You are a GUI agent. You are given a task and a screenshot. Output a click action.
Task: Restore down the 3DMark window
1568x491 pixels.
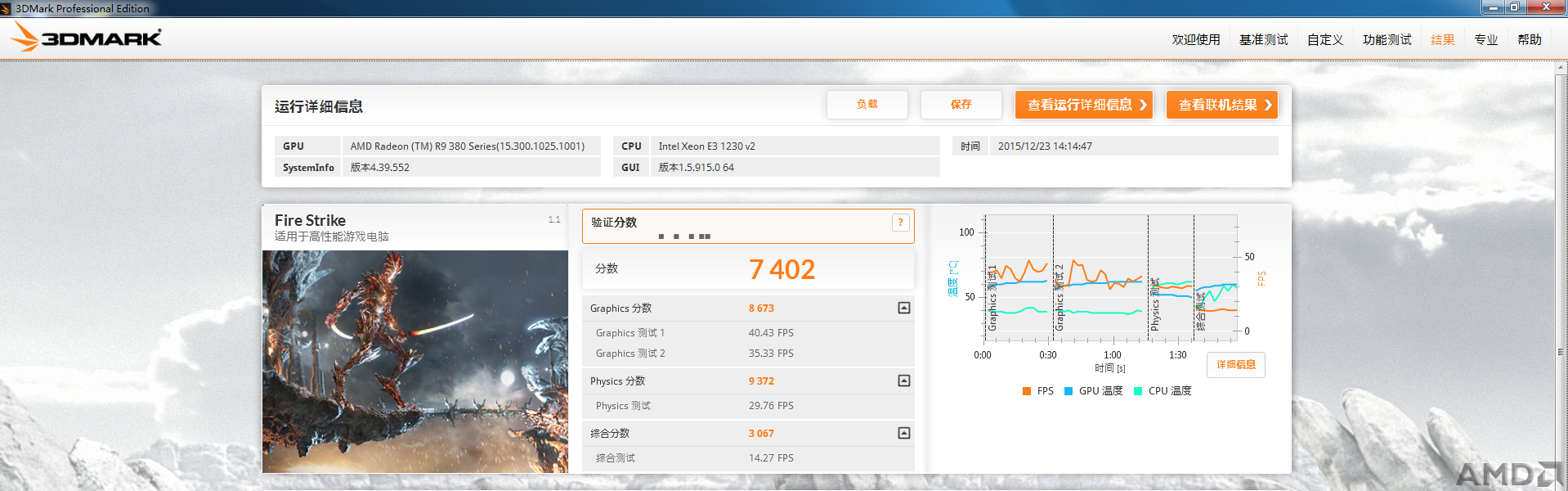click(1514, 7)
